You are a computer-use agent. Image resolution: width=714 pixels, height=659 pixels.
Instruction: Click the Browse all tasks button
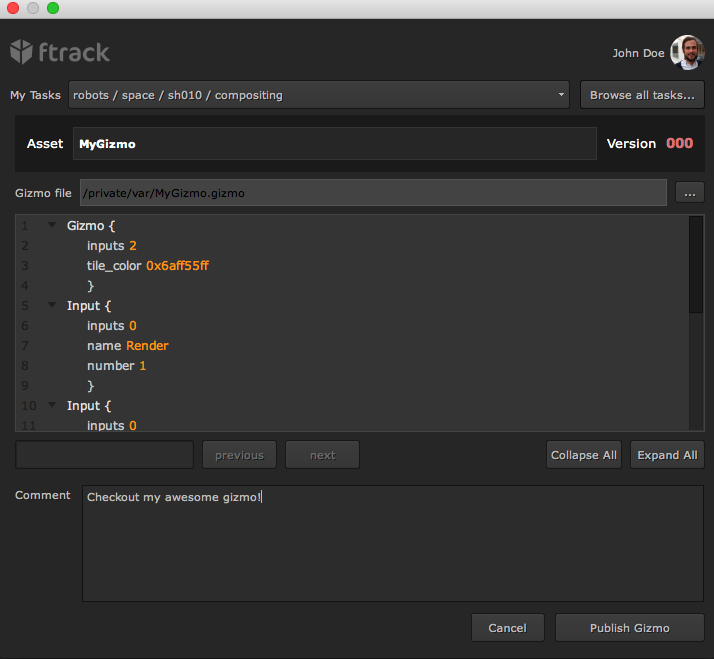pos(642,95)
